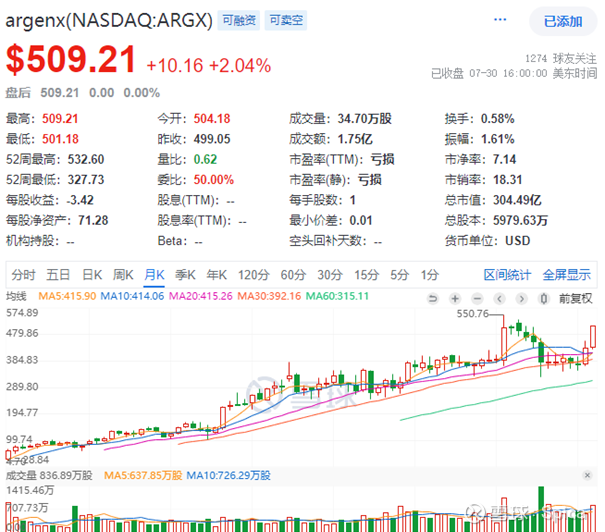Click the 可融资 tag
The height and width of the screenshot is (532, 605).
click(x=239, y=20)
